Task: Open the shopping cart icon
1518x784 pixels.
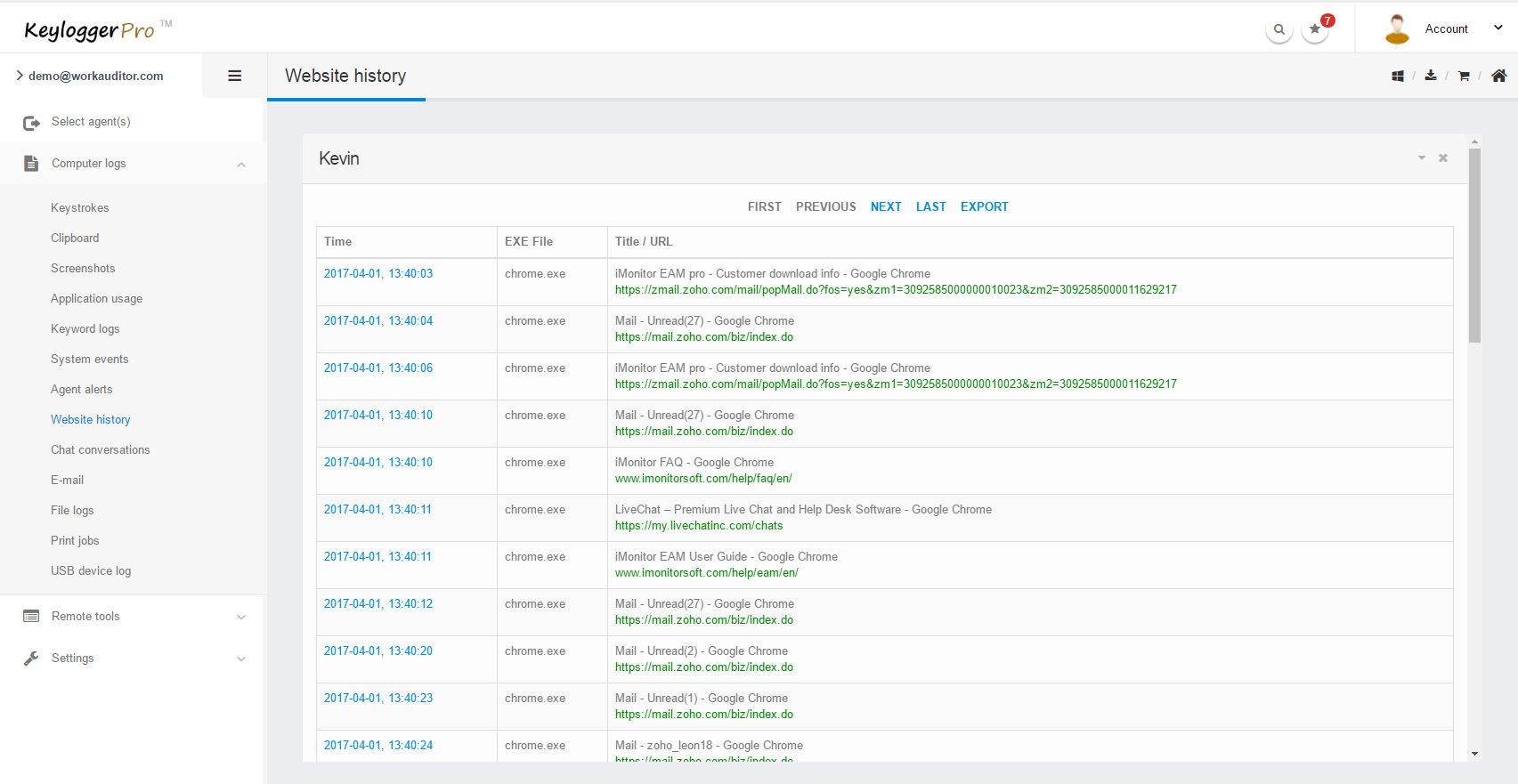Action: (x=1464, y=77)
